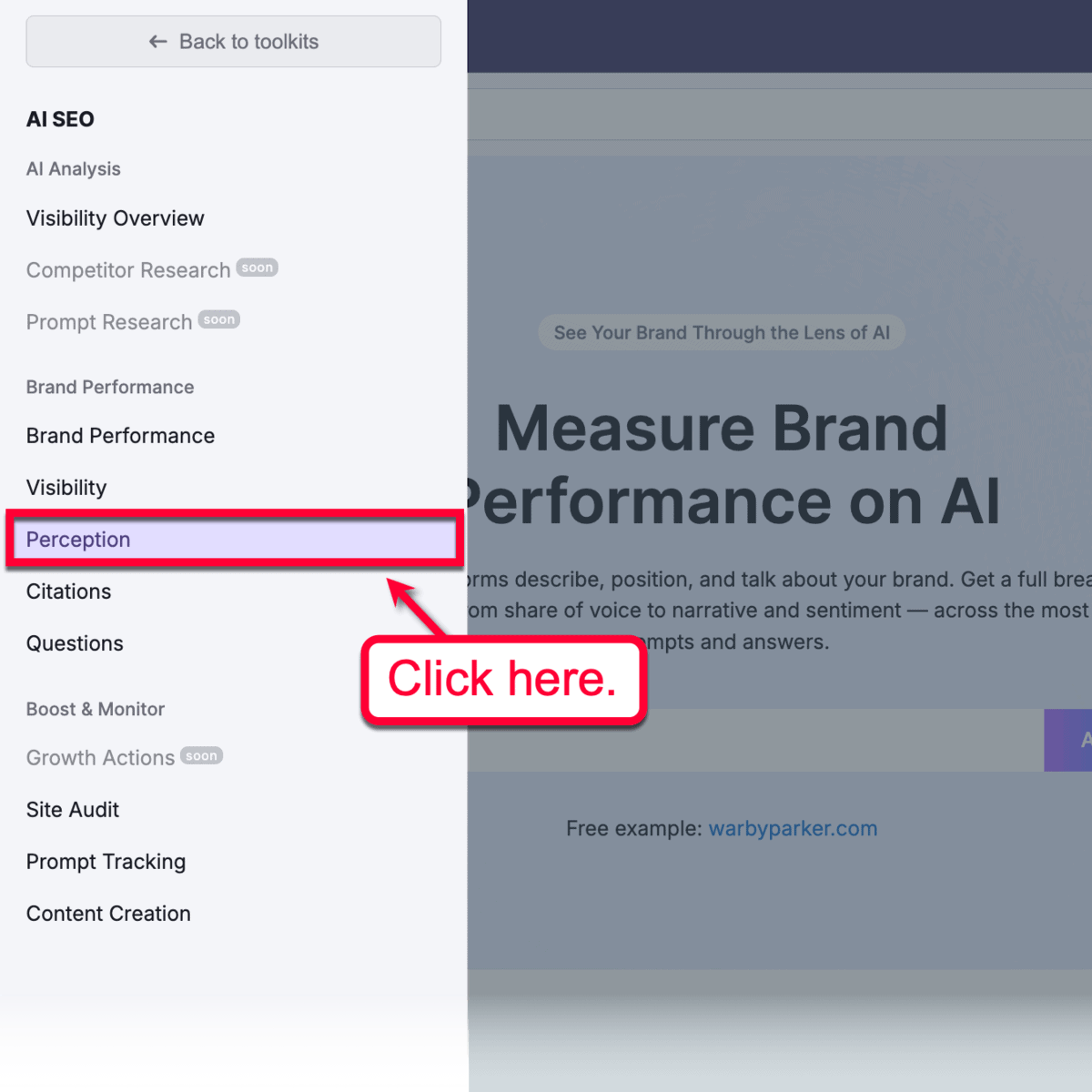Select Growth Actions in sidebar

tap(100, 758)
